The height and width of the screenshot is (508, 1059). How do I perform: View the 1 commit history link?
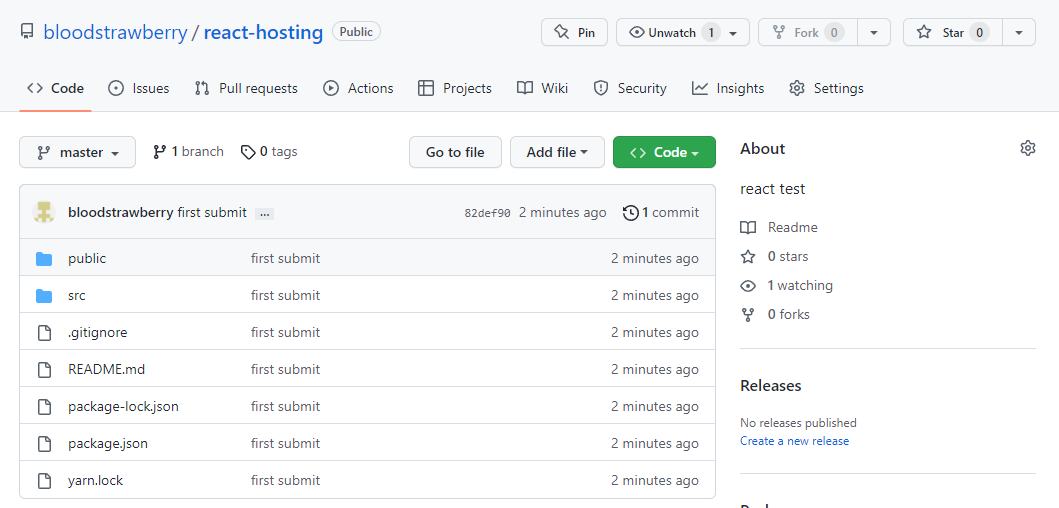[661, 213]
